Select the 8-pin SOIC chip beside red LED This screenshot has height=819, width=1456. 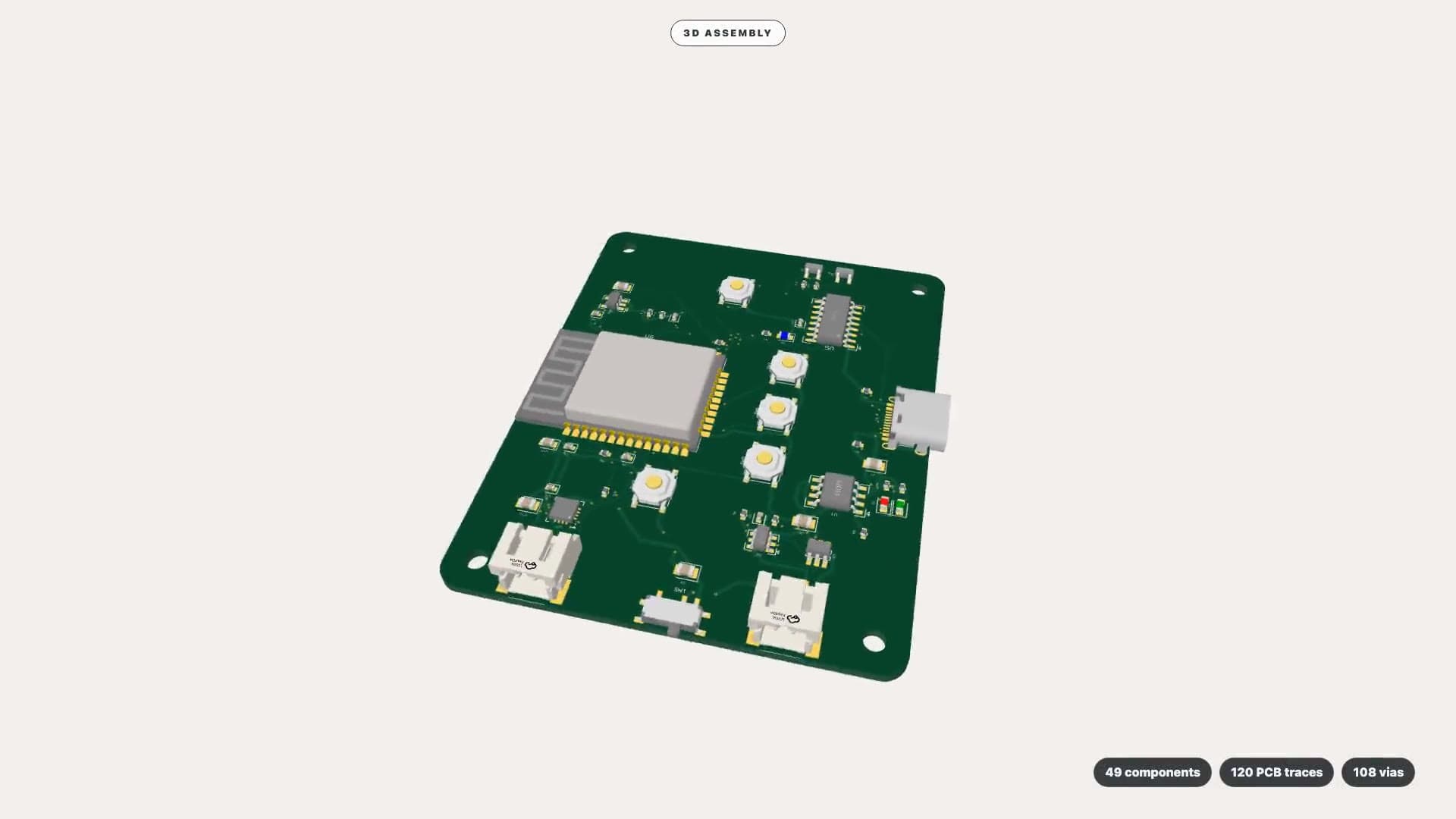click(837, 491)
